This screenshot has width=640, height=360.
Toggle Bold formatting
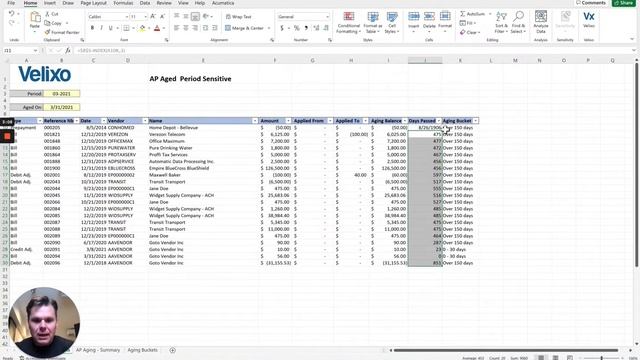(x=92, y=28)
